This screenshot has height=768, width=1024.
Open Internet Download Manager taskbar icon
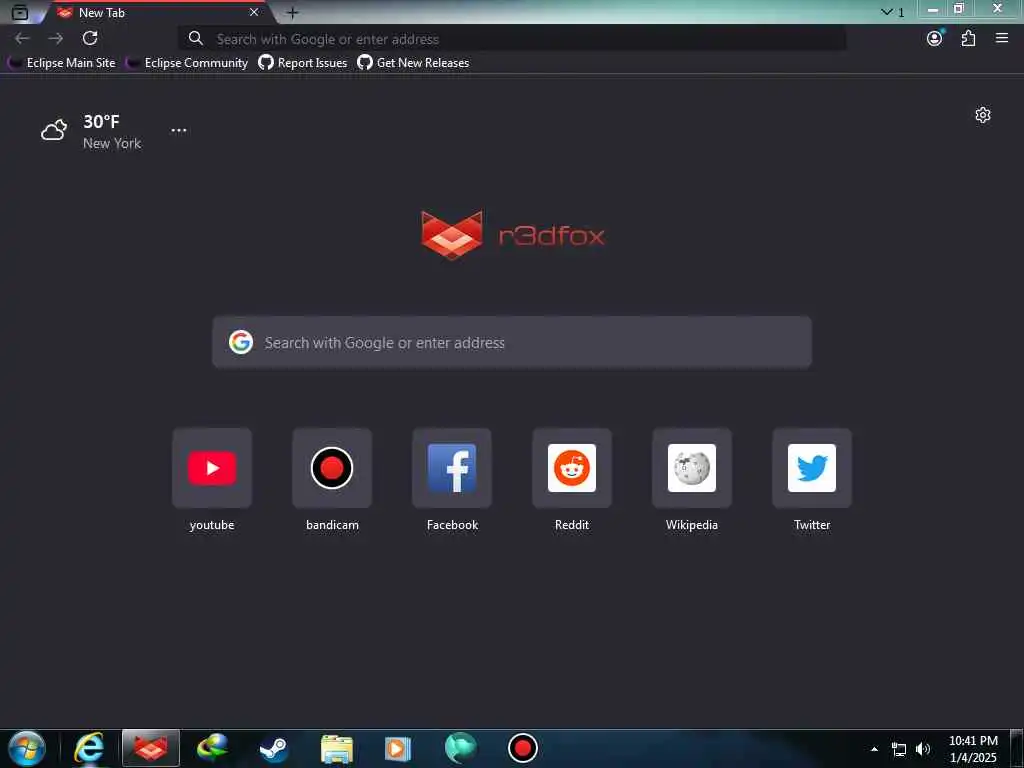(x=212, y=748)
